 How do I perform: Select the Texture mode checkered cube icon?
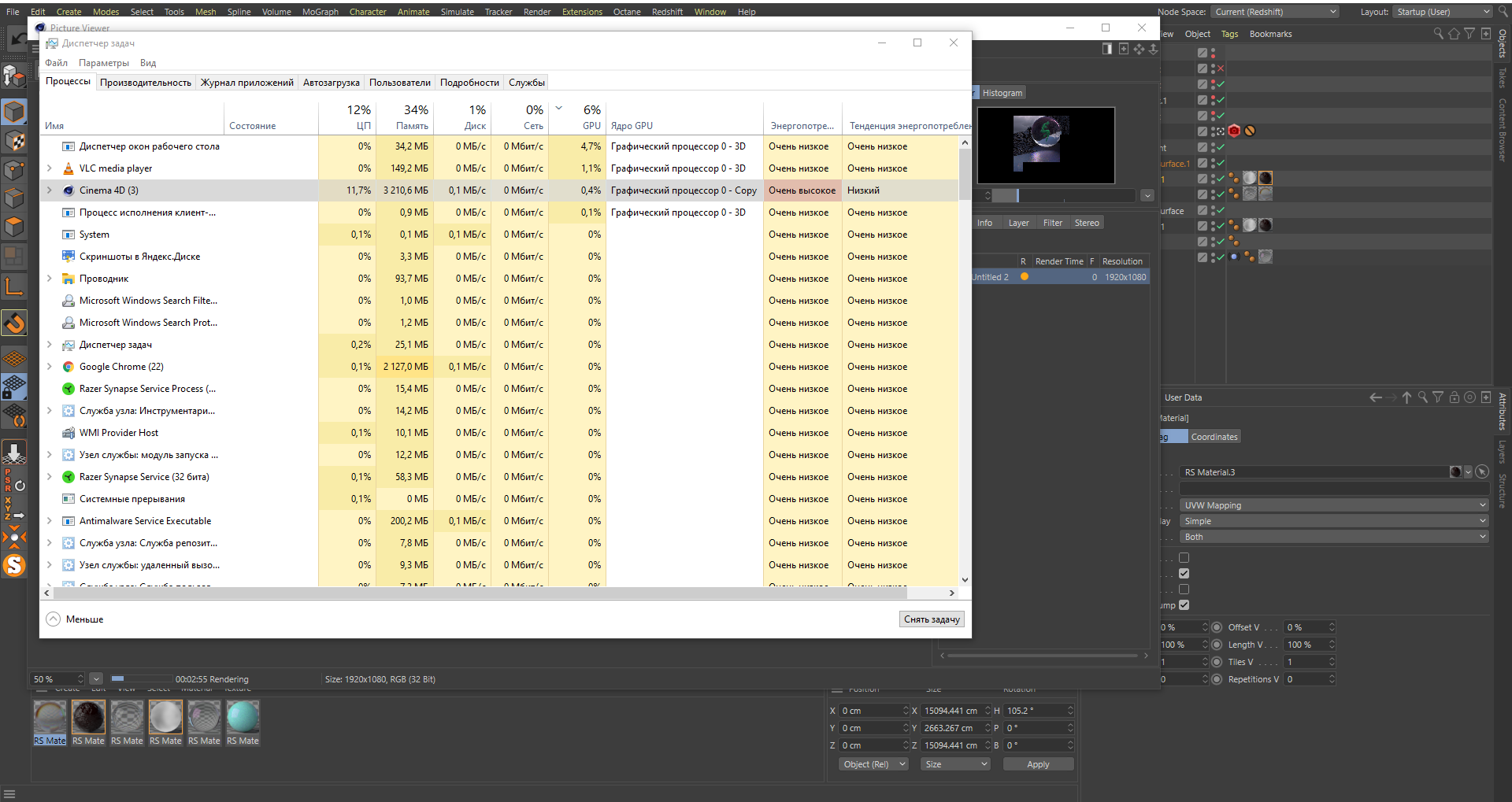[14, 142]
